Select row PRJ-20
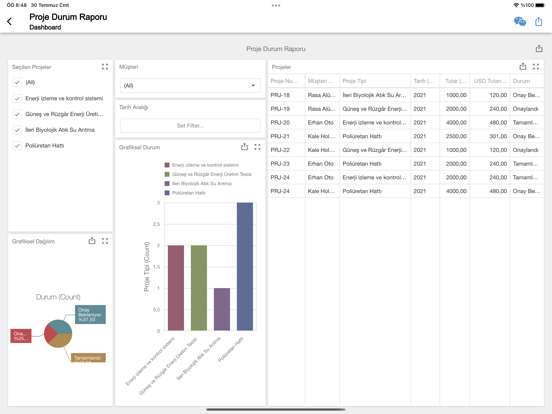The width and height of the screenshot is (552, 414). pos(406,123)
